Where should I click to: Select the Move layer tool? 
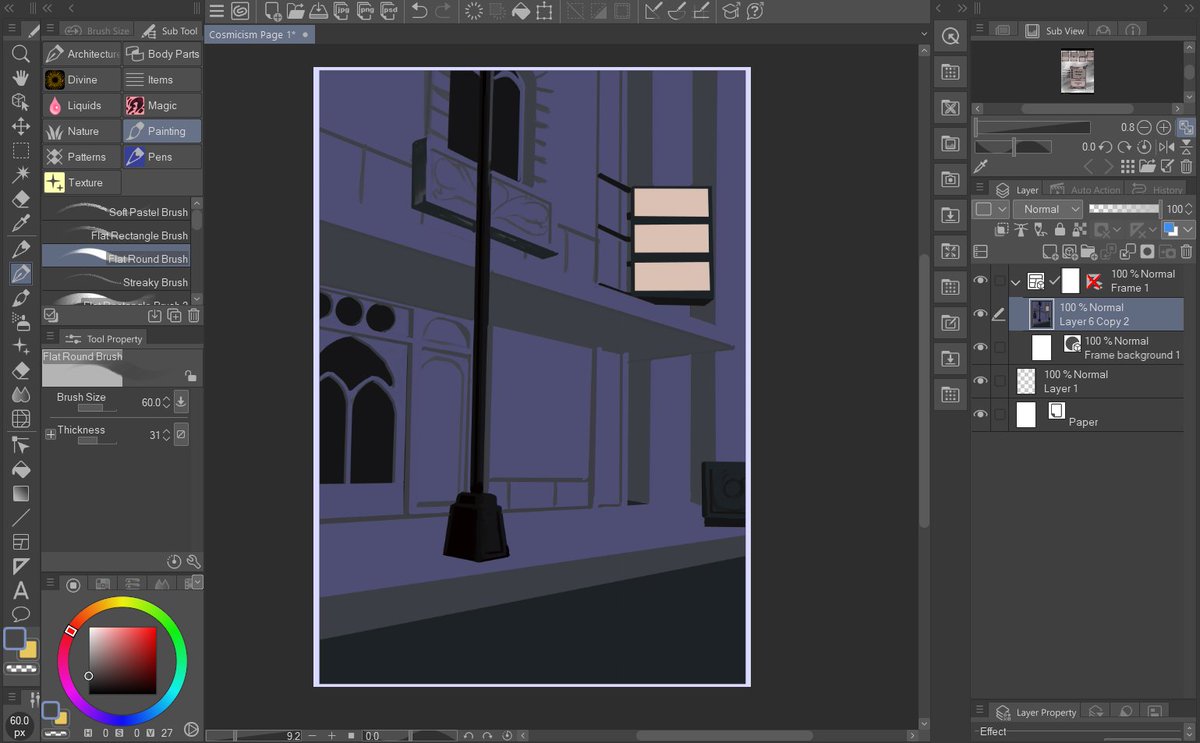(x=20, y=127)
